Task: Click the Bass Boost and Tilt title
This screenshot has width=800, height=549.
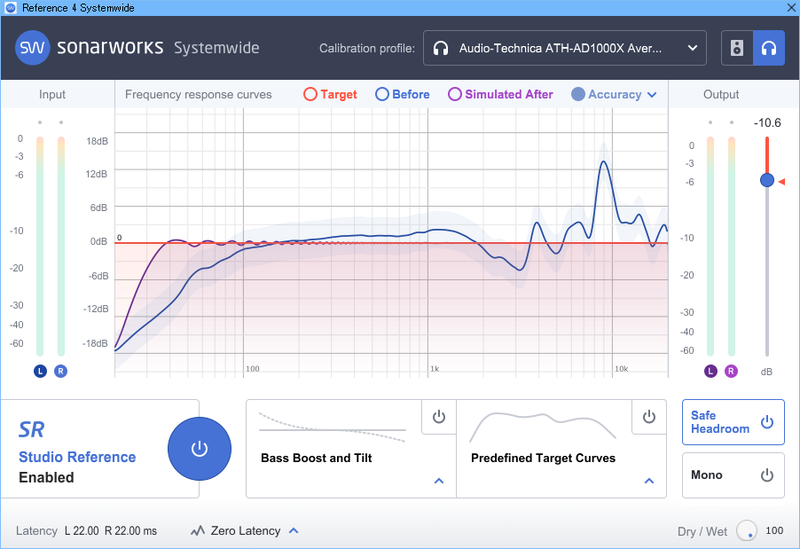Action: (x=316, y=458)
